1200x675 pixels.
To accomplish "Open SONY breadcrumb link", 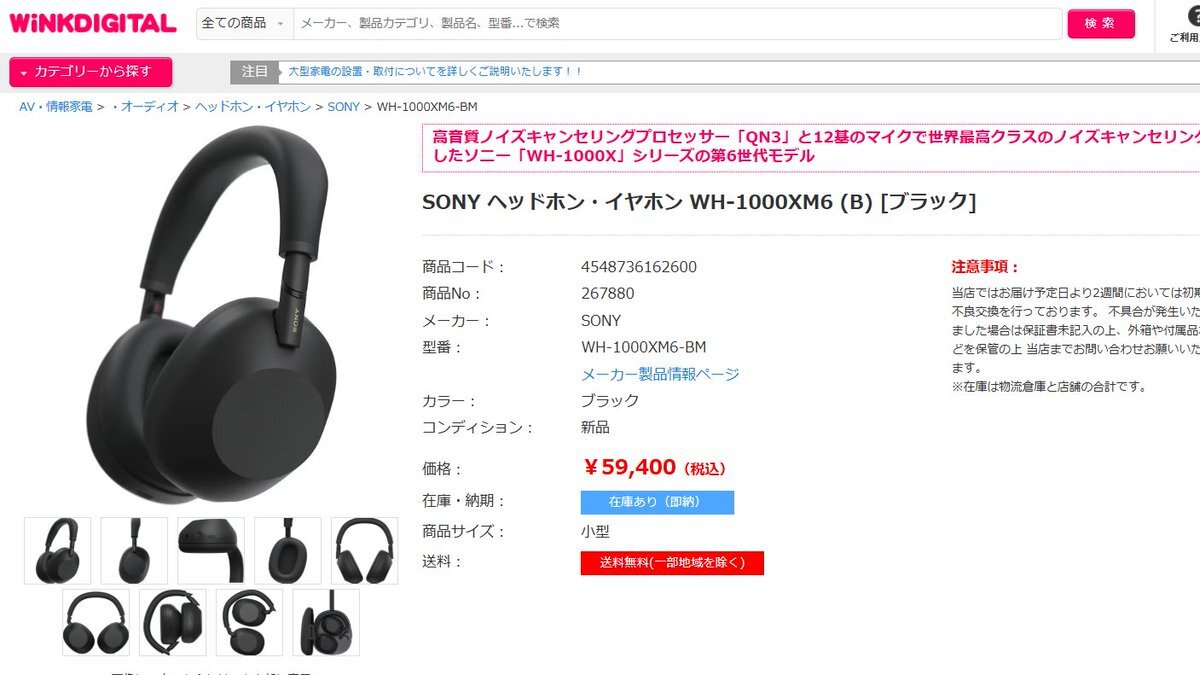I will tap(344, 106).
